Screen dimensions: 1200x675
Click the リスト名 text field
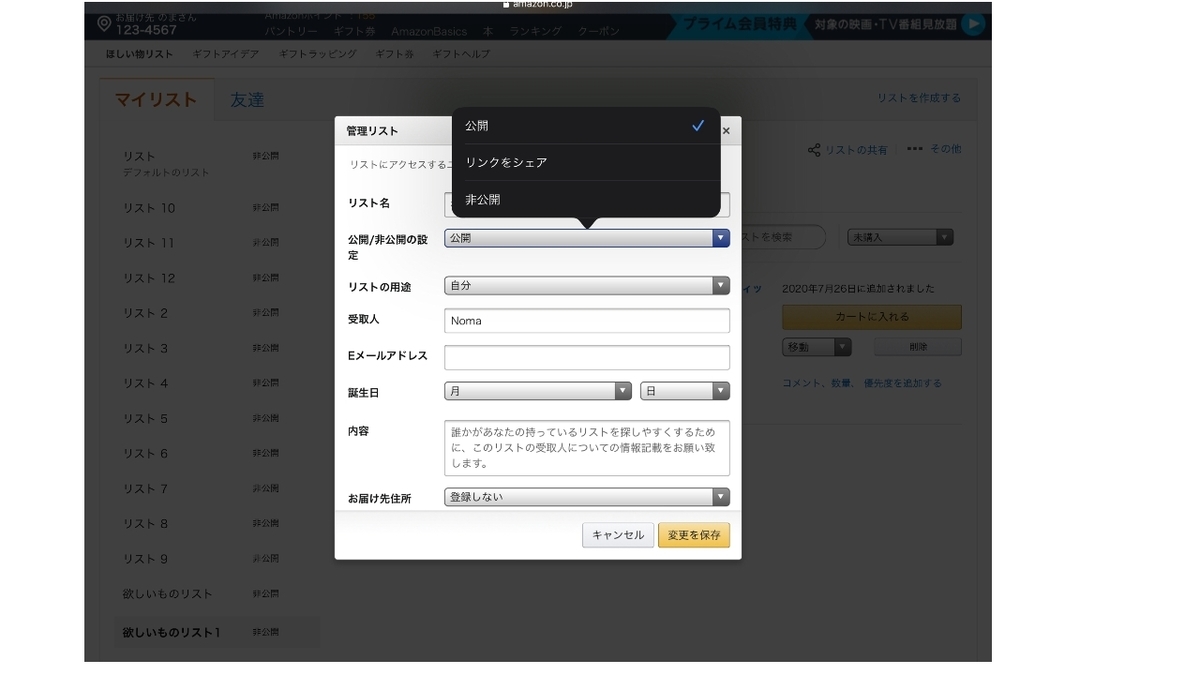point(587,204)
